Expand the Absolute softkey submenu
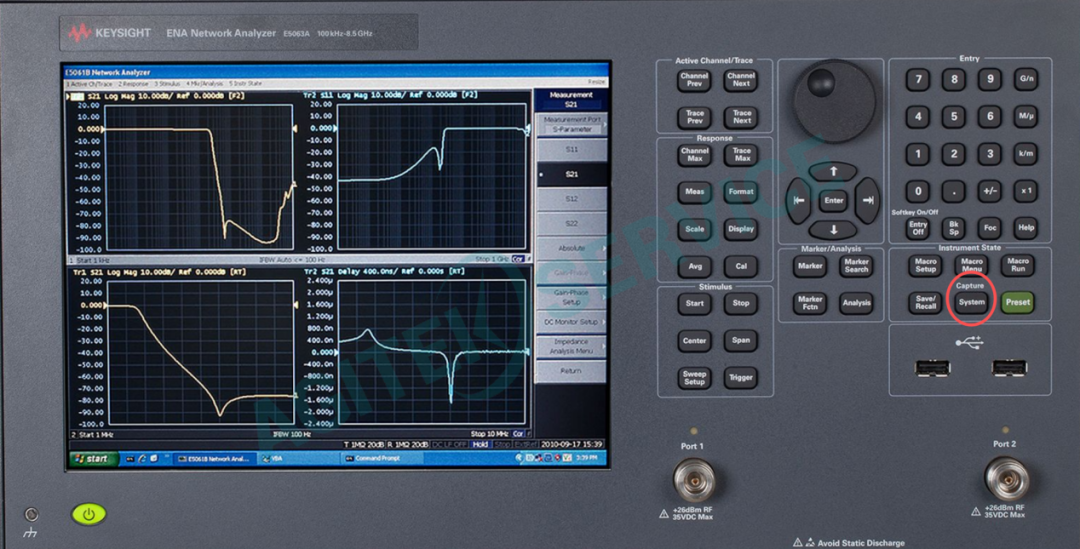 [572, 248]
